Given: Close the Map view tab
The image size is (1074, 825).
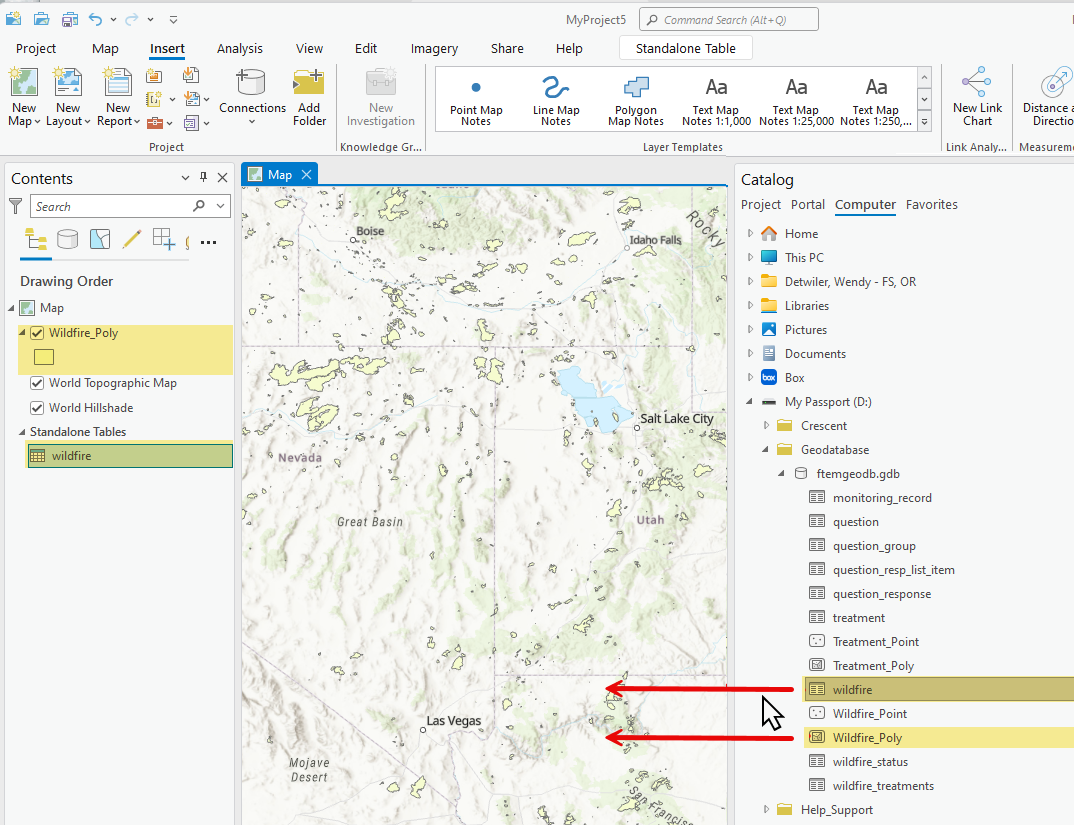Looking at the screenshot, I should [307, 175].
